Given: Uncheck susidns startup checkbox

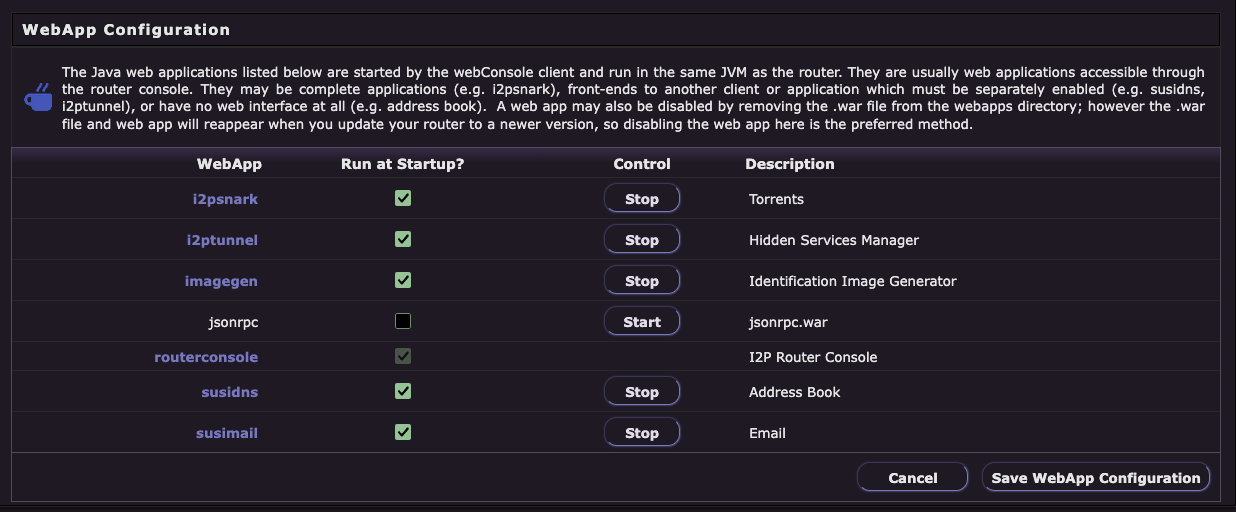Looking at the screenshot, I should point(403,391).
